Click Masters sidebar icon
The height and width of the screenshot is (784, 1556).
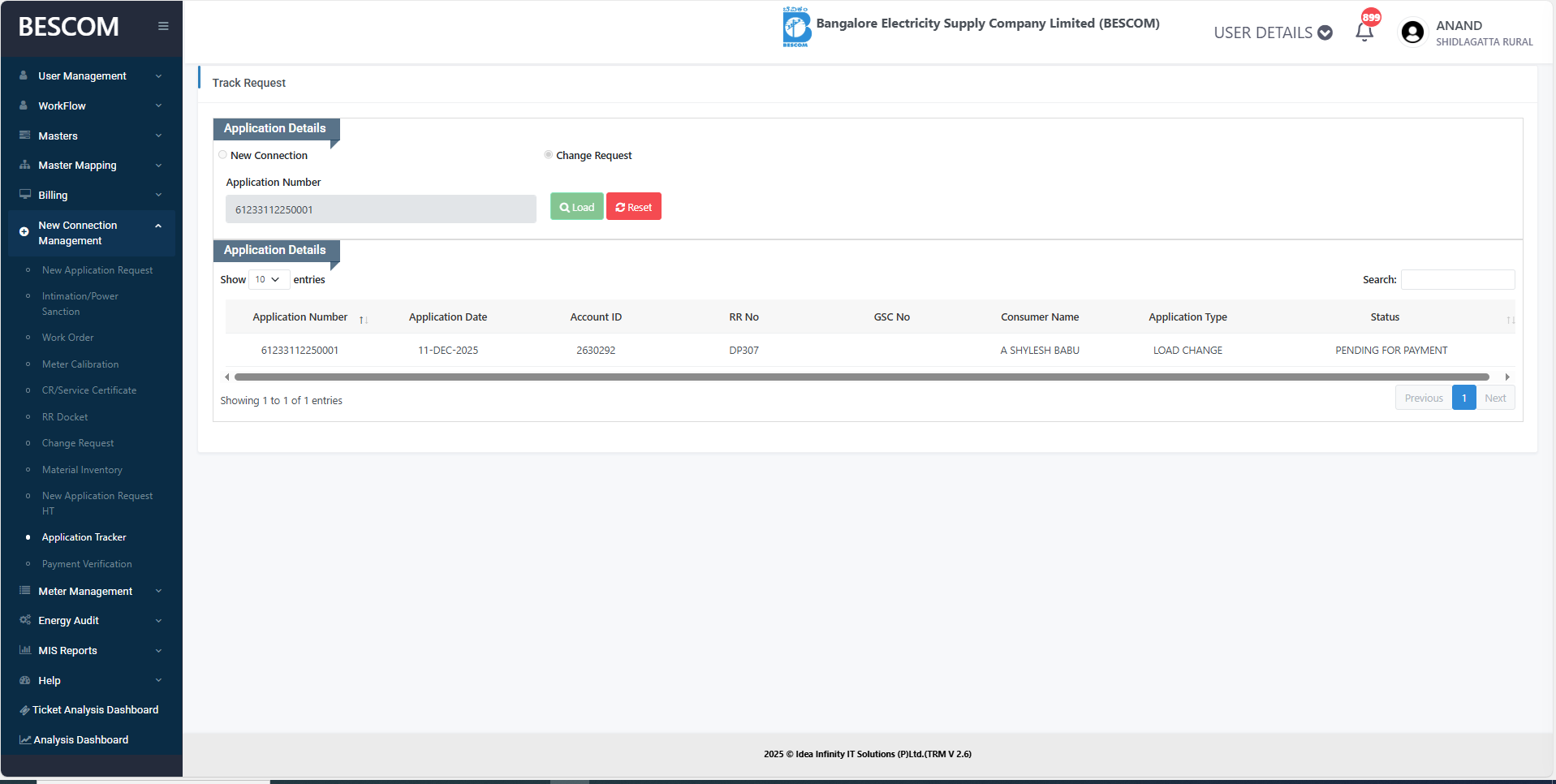24,136
